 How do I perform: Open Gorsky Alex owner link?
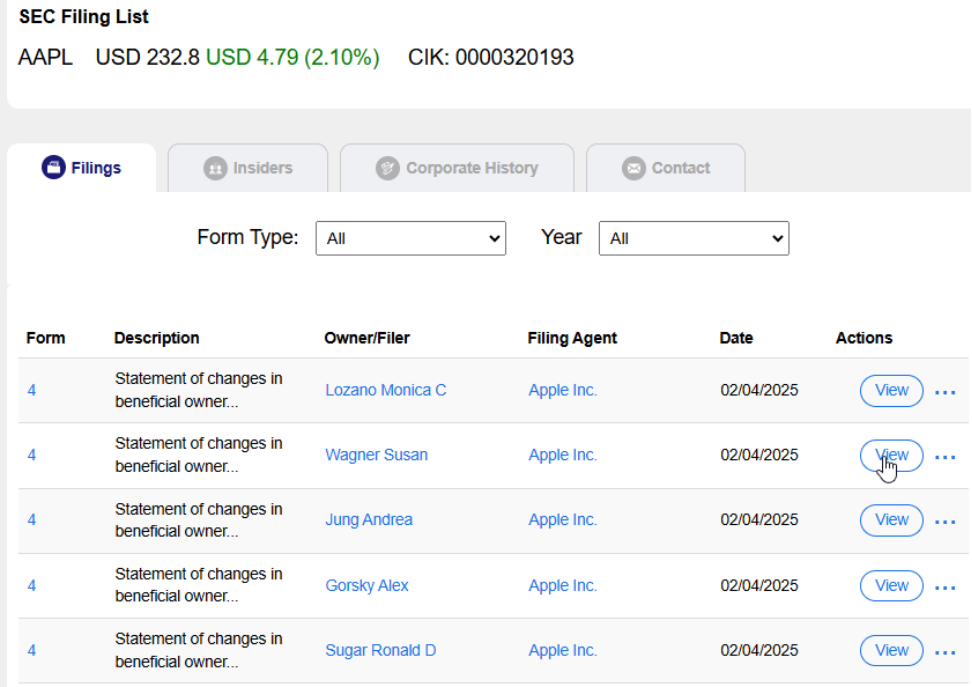click(x=366, y=586)
